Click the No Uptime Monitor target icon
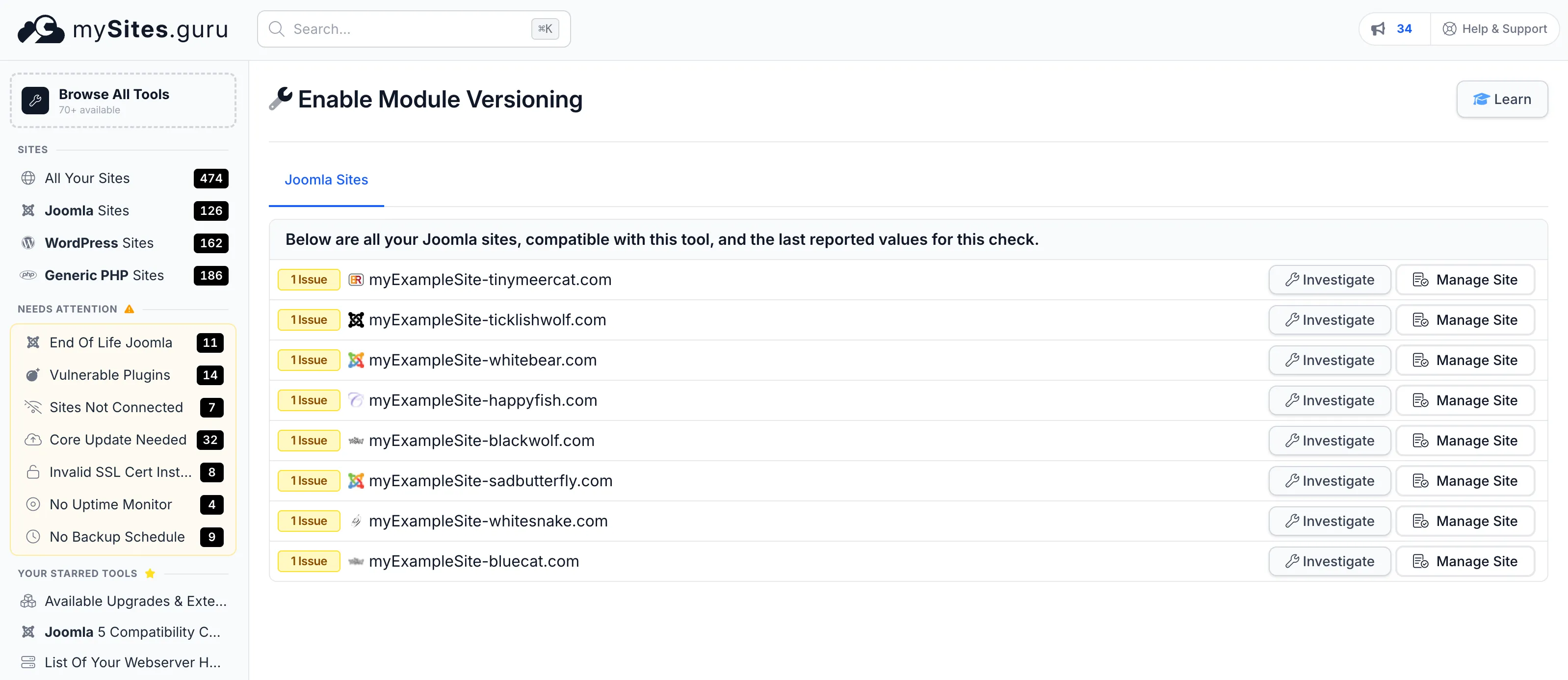1568x680 pixels. tap(33, 504)
